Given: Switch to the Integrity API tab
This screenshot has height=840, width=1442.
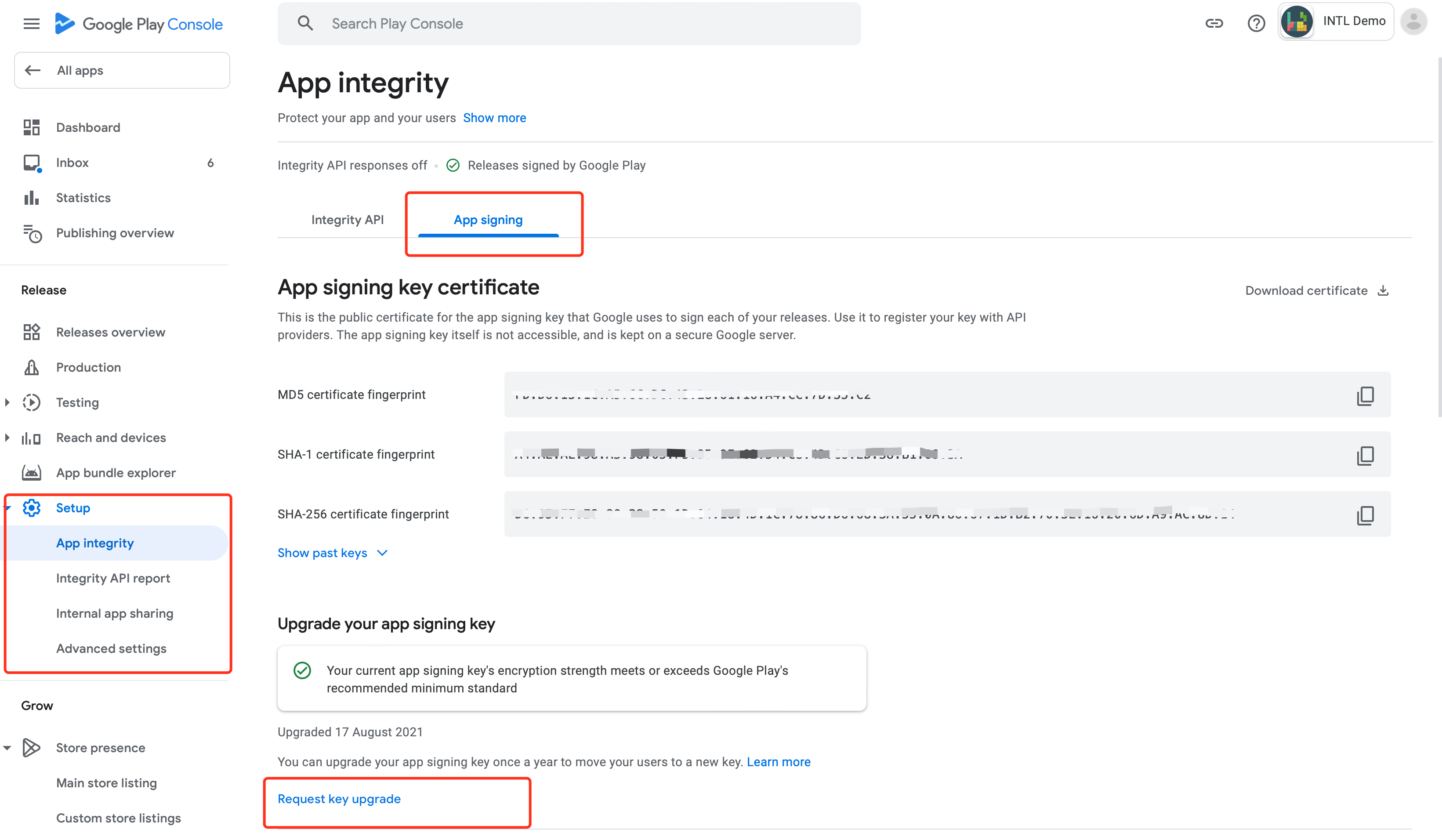Looking at the screenshot, I should (348, 219).
